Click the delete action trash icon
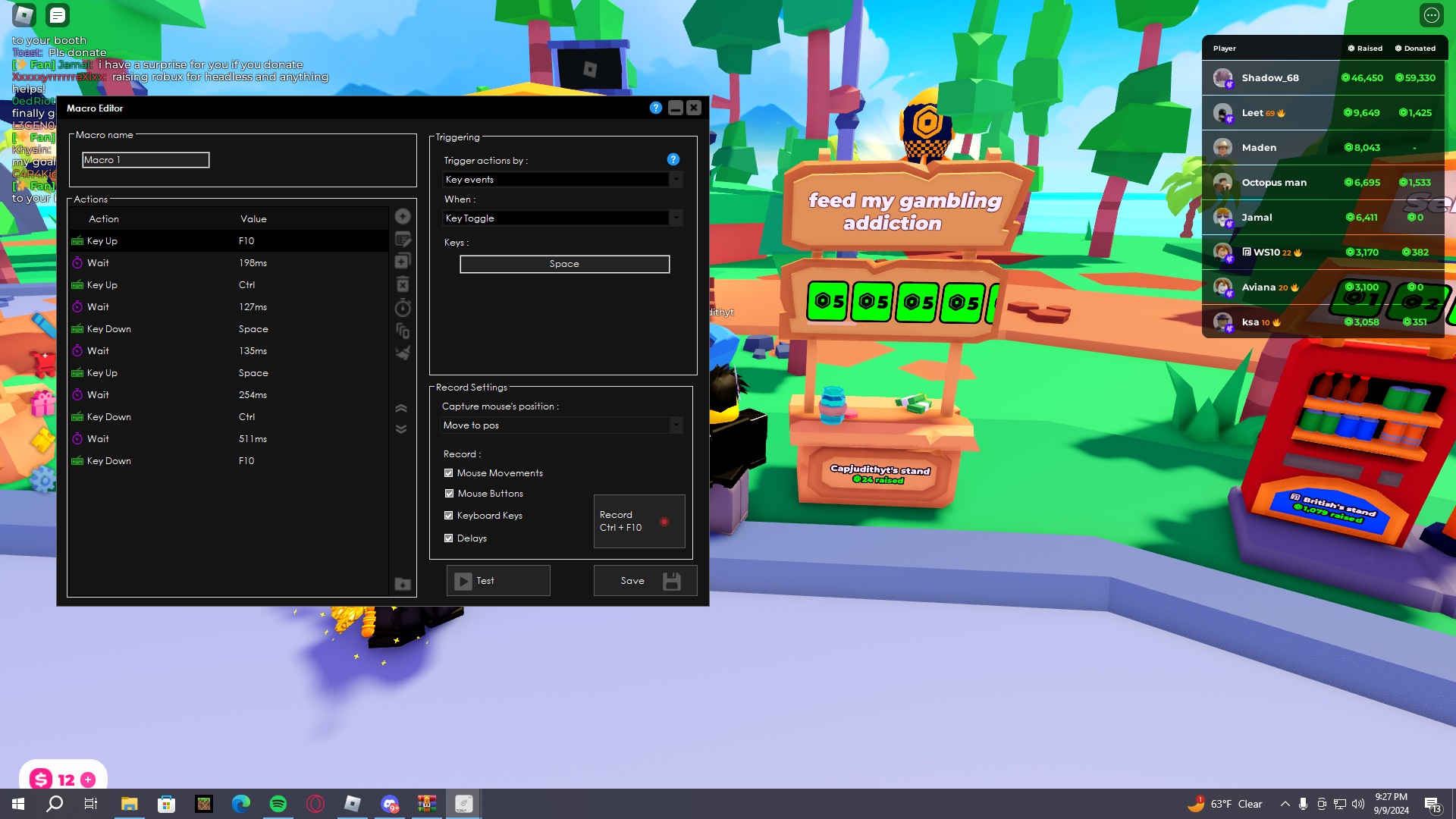The width and height of the screenshot is (1456, 819). pos(403,284)
